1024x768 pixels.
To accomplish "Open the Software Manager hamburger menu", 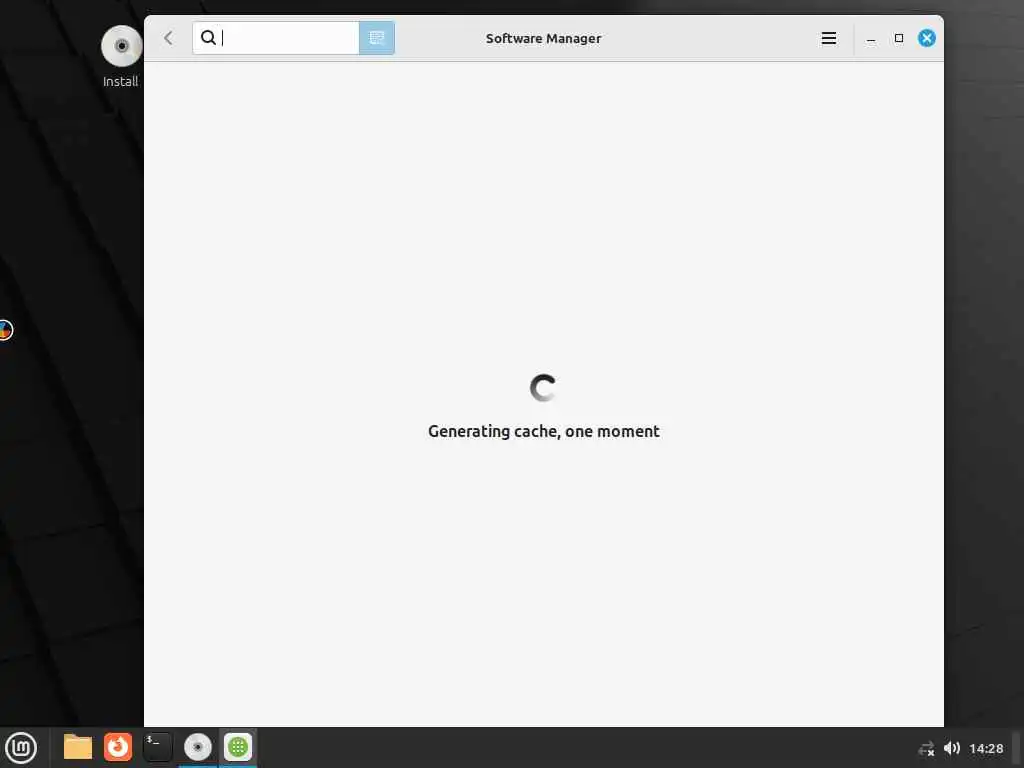I will click(x=829, y=38).
